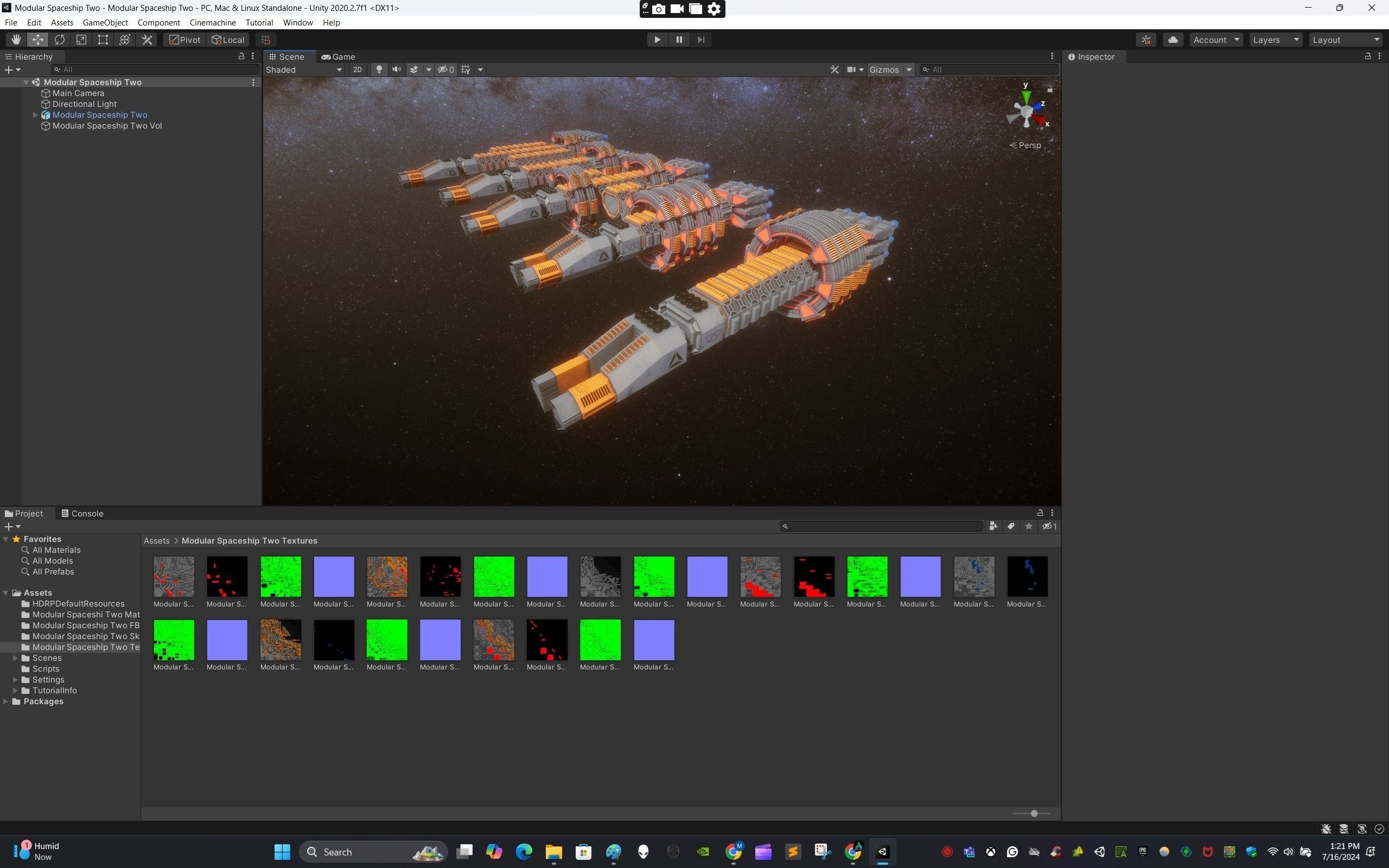Screen dimensions: 1389x868
Task: Open grid settings dropdown arrow
Action: click(x=480, y=69)
